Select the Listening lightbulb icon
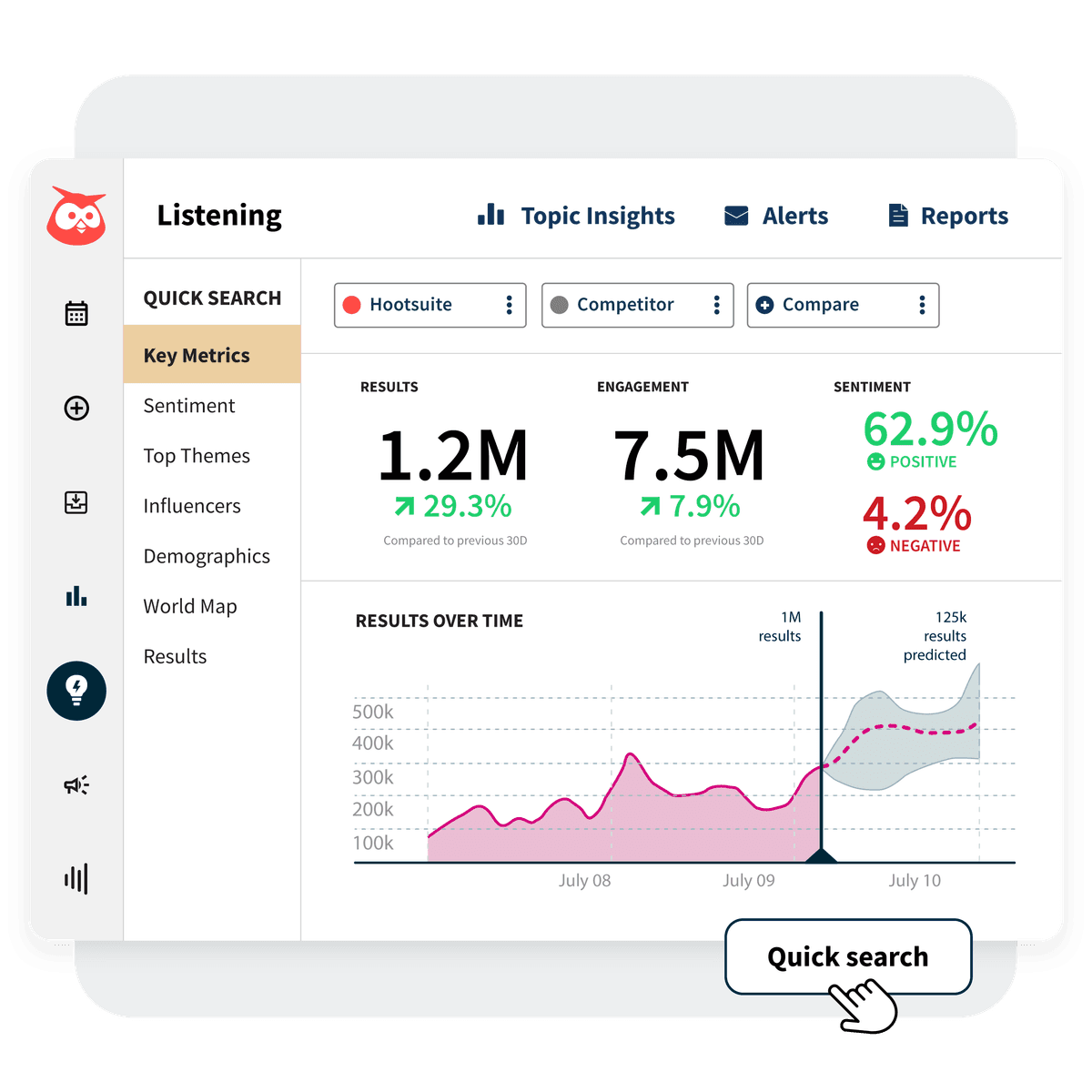 (x=76, y=690)
